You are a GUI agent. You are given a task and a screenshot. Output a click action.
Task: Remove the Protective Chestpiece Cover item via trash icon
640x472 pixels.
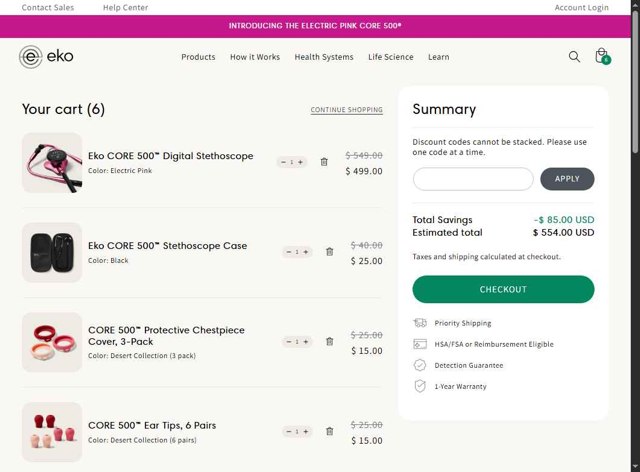pyautogui.click(x=330, y=342)
